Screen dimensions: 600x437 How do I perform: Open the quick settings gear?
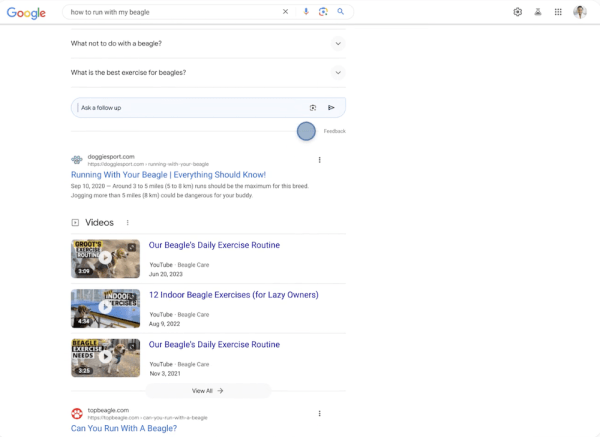click(518, 12)
